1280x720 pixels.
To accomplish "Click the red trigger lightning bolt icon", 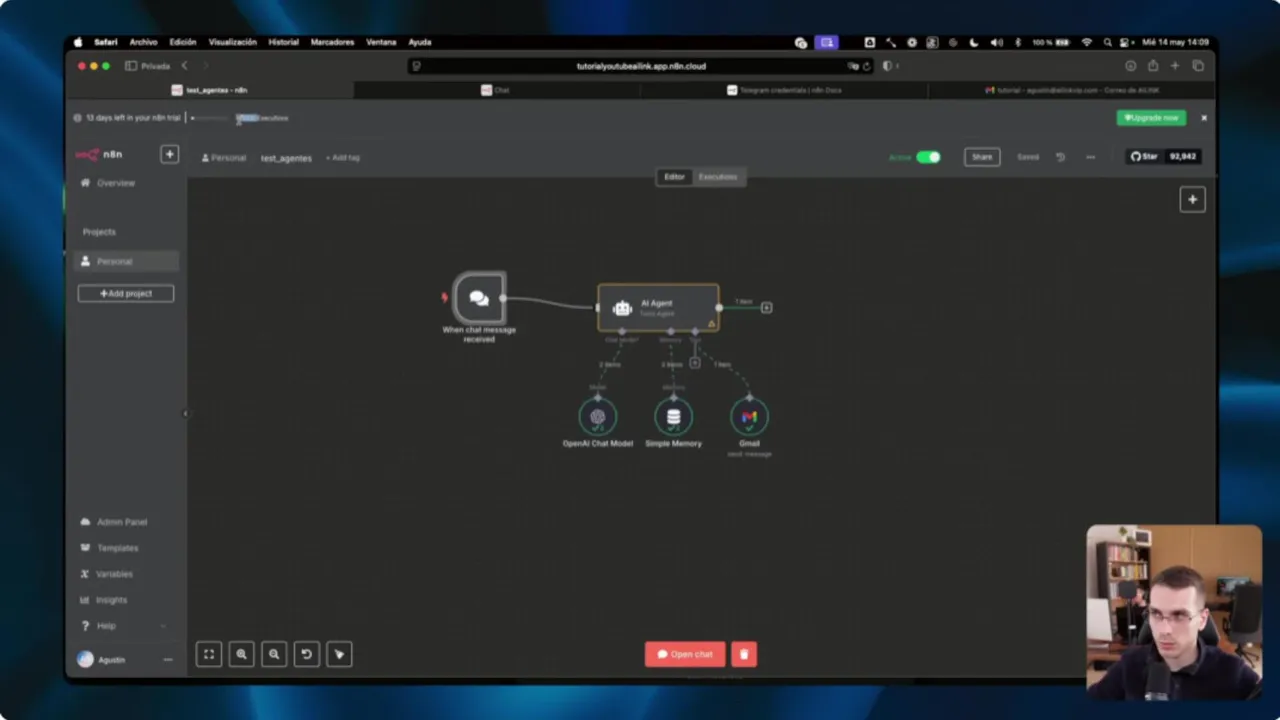I will 444,297.
